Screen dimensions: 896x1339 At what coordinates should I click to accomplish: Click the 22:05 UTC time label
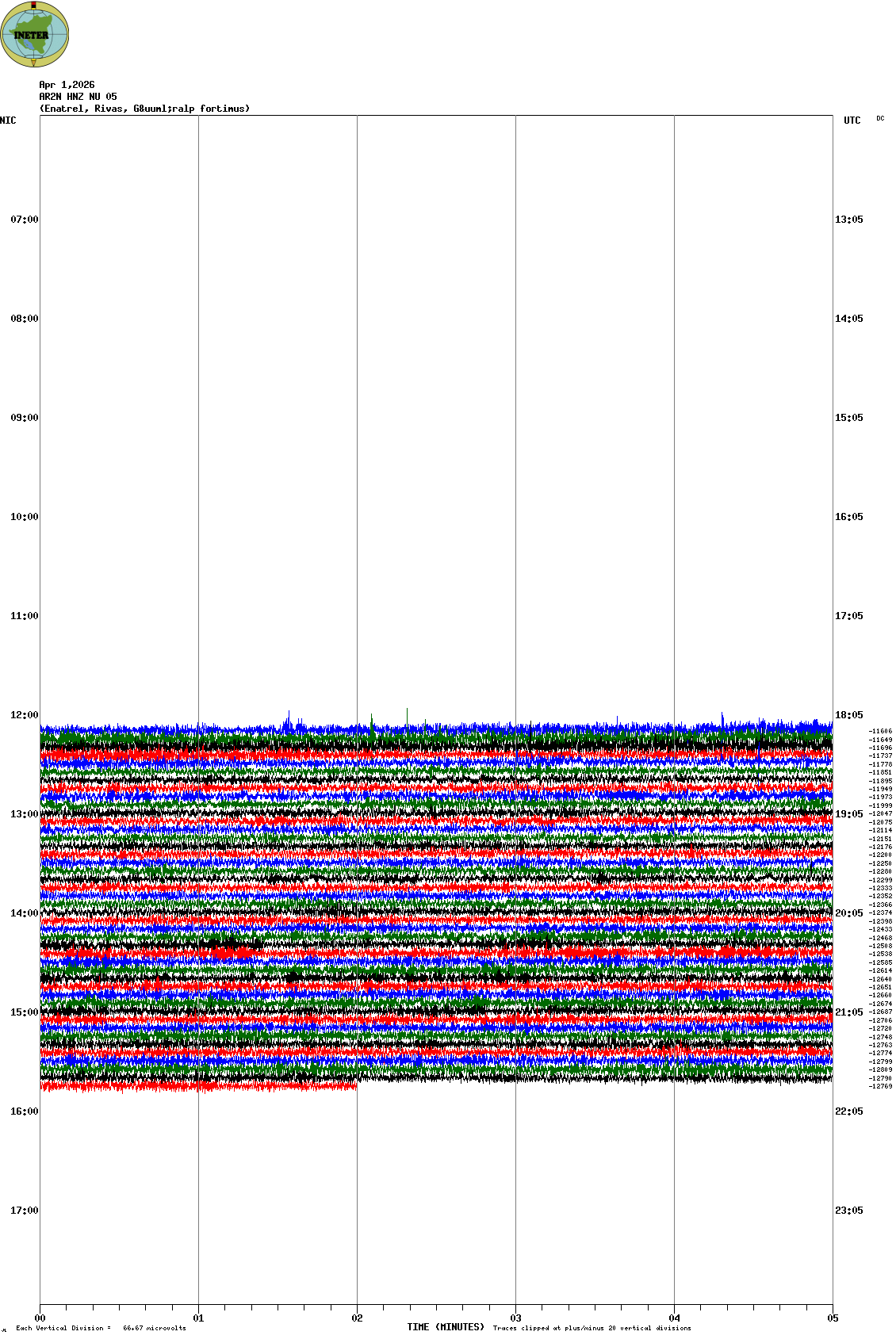(848, 1111)
